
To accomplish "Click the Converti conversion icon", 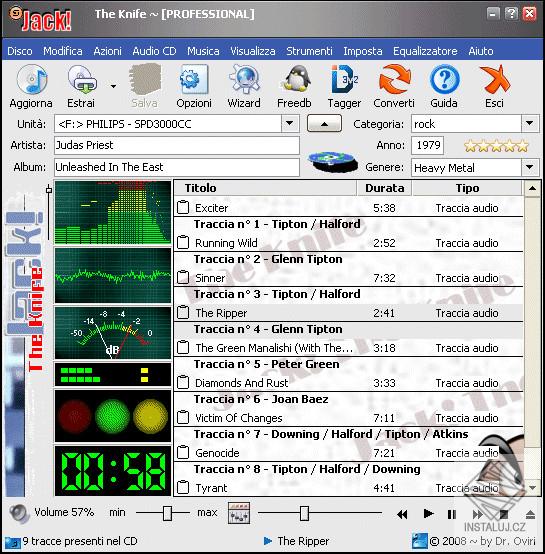I will click(x=395, y=79).
